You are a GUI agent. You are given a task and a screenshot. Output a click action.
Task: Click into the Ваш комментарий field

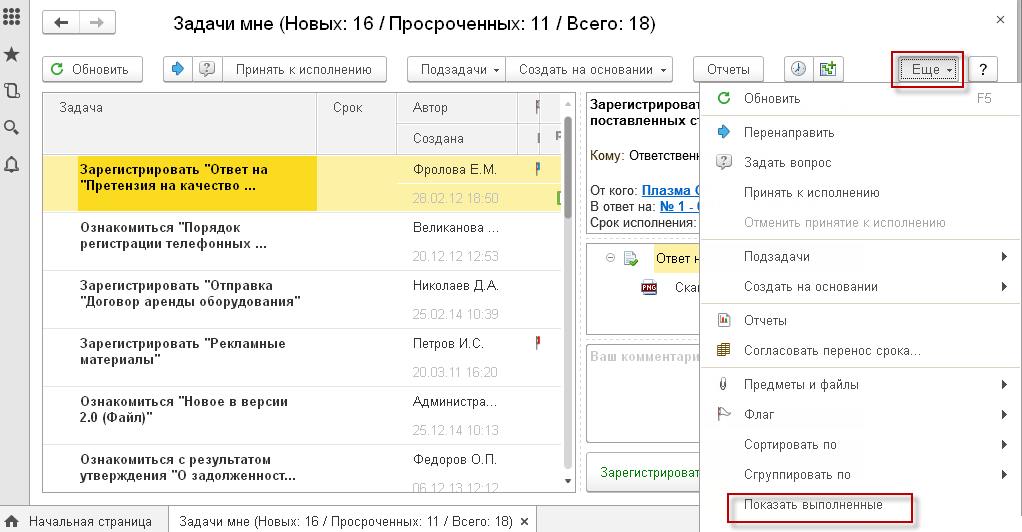640,390
